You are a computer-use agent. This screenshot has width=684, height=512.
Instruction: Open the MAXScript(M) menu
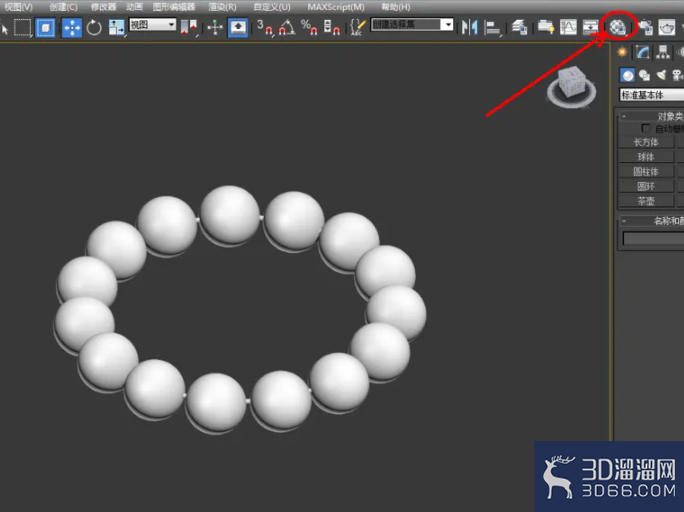(x=336, y=7)
